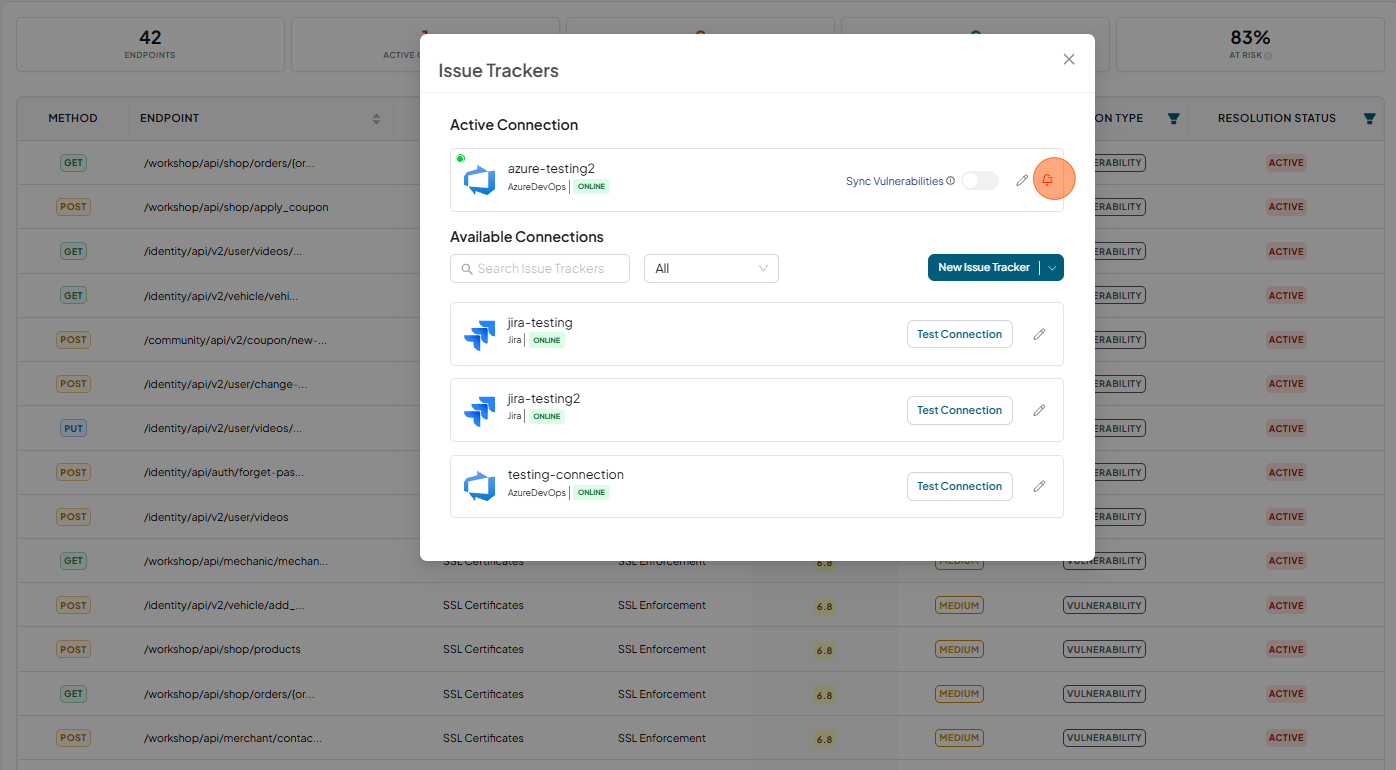1396x770 pixels.
Task: Click the Jira logo of jira-testing
Action: coord(480,334)
